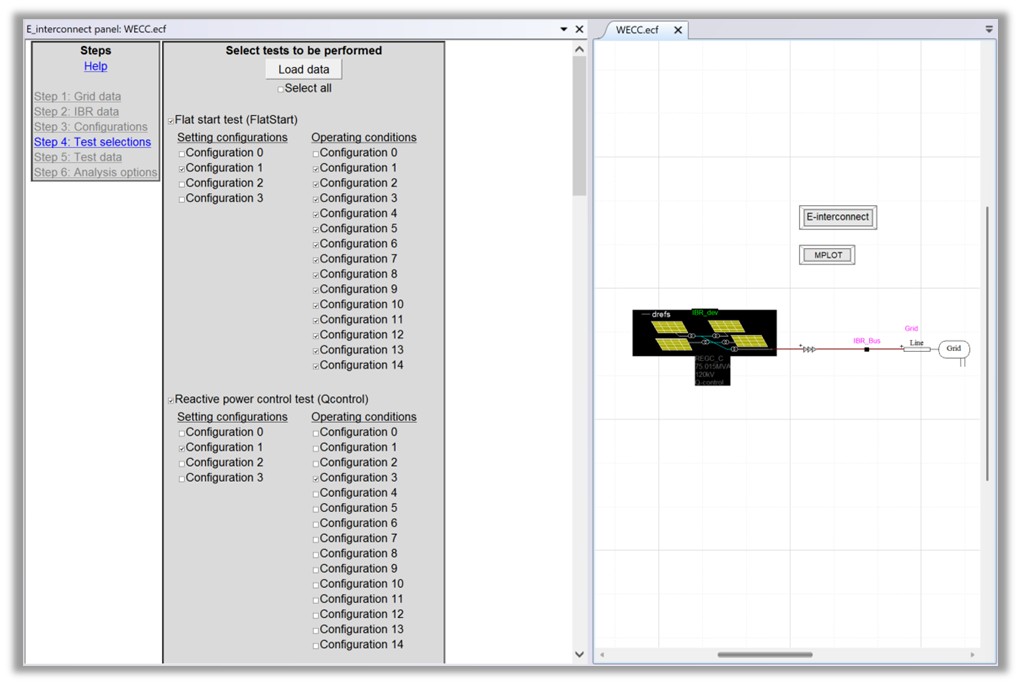
Task: Click the solar panel IBR device block
Action: 704,333
